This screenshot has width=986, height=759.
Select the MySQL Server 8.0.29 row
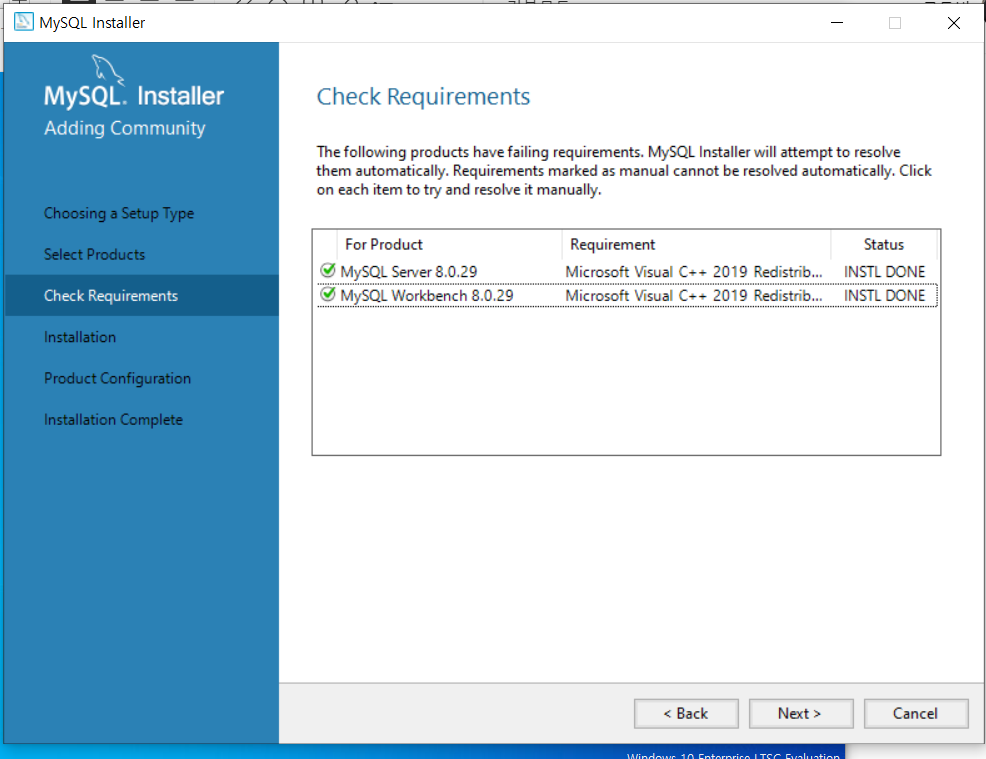[x=626, y=272]
